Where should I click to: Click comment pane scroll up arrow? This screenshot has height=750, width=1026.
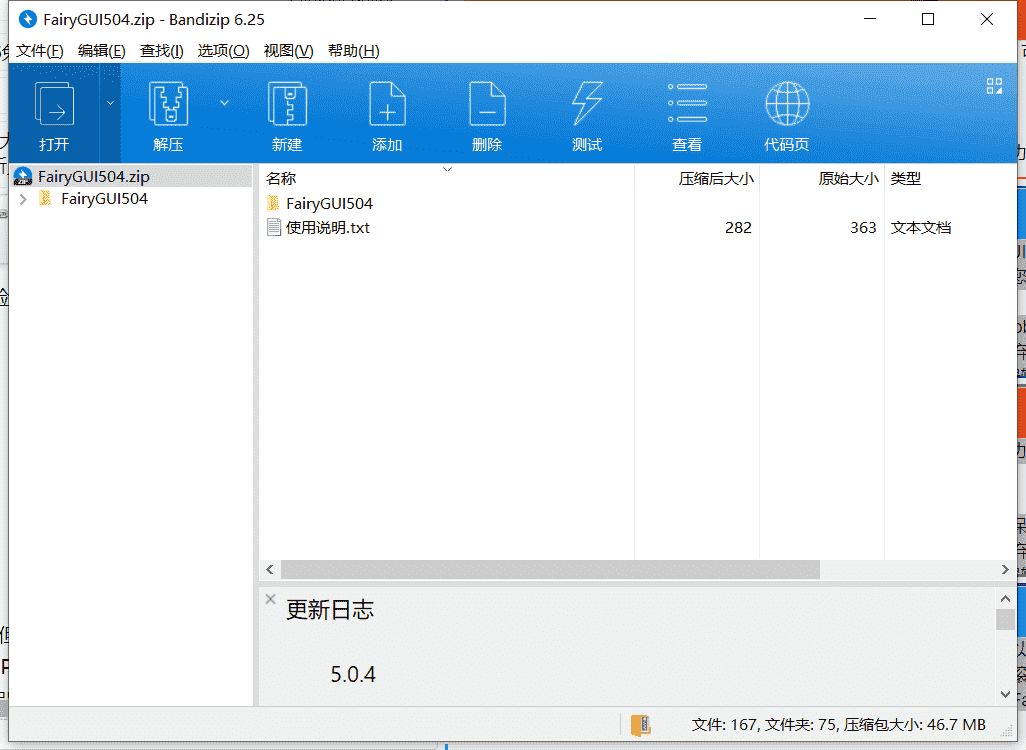1006,598
